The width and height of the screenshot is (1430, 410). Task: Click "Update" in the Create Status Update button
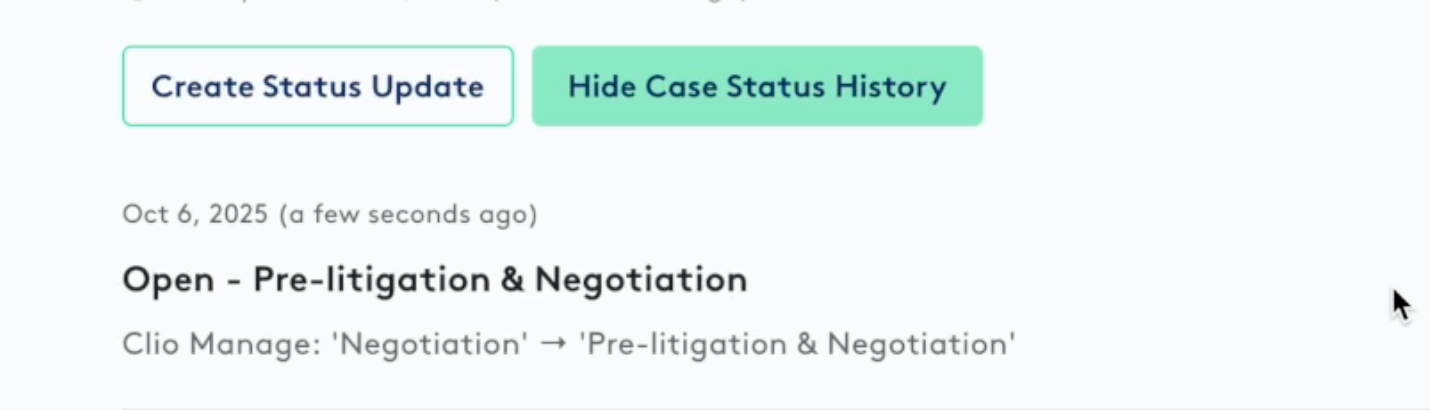tap(427, 86)
